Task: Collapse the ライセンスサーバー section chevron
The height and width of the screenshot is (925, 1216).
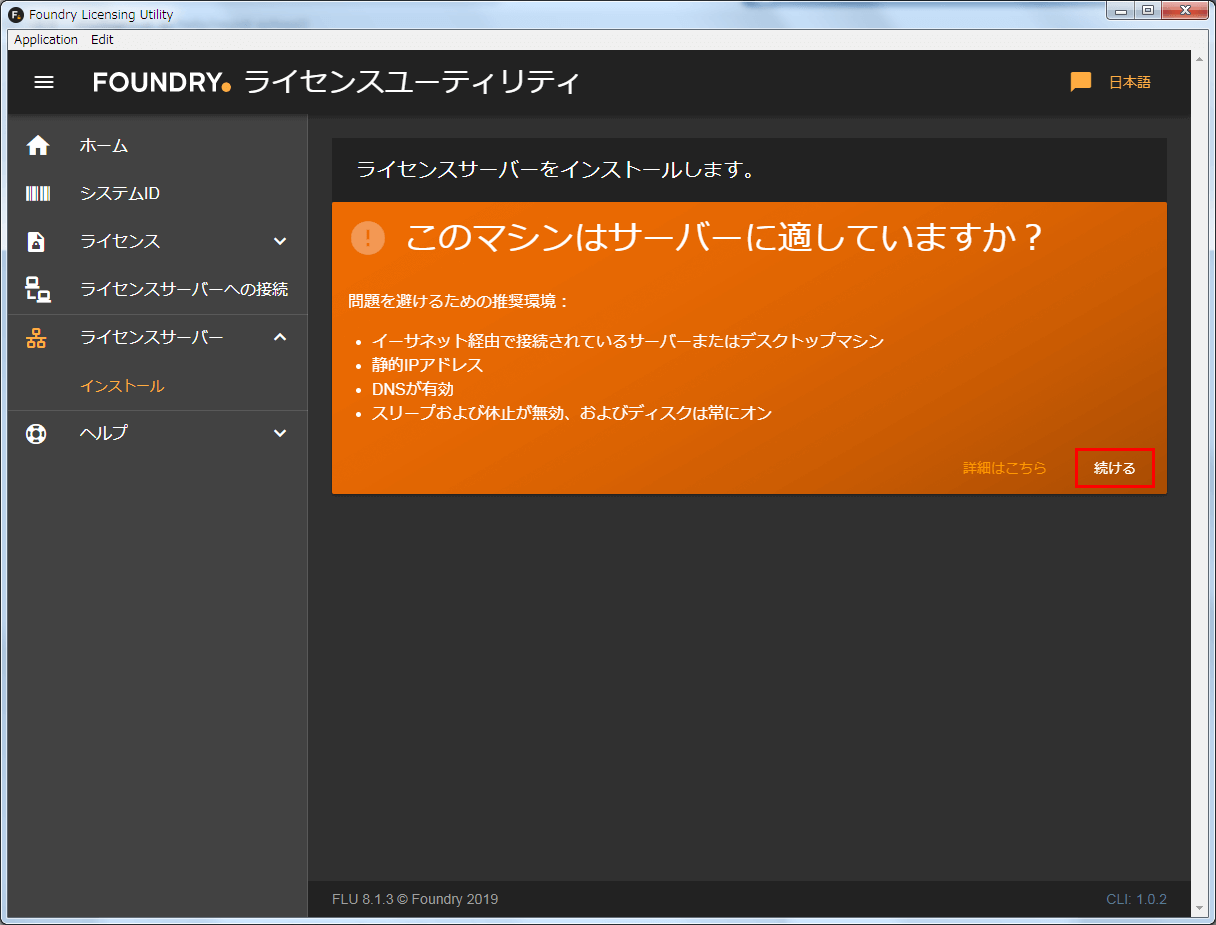Action: click(x=280, y=337)
